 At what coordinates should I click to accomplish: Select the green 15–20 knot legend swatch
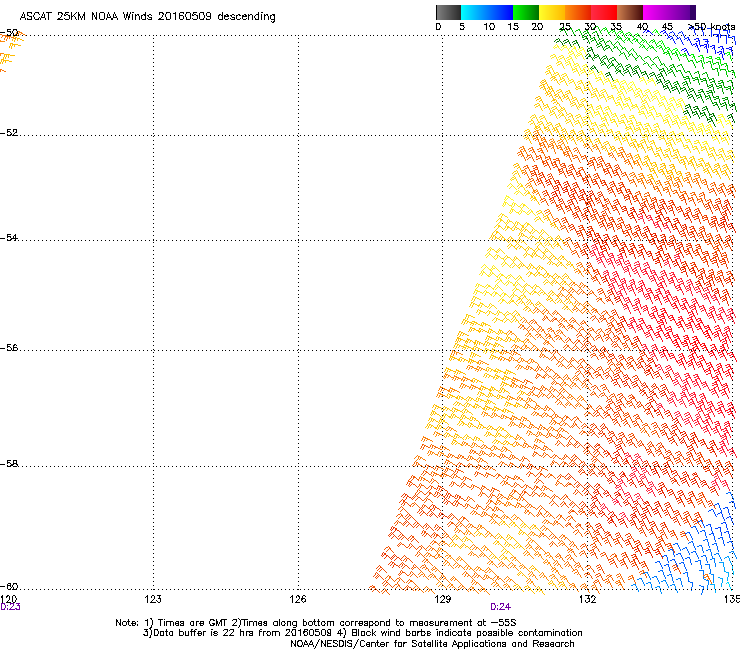click(x=526, y=12)
